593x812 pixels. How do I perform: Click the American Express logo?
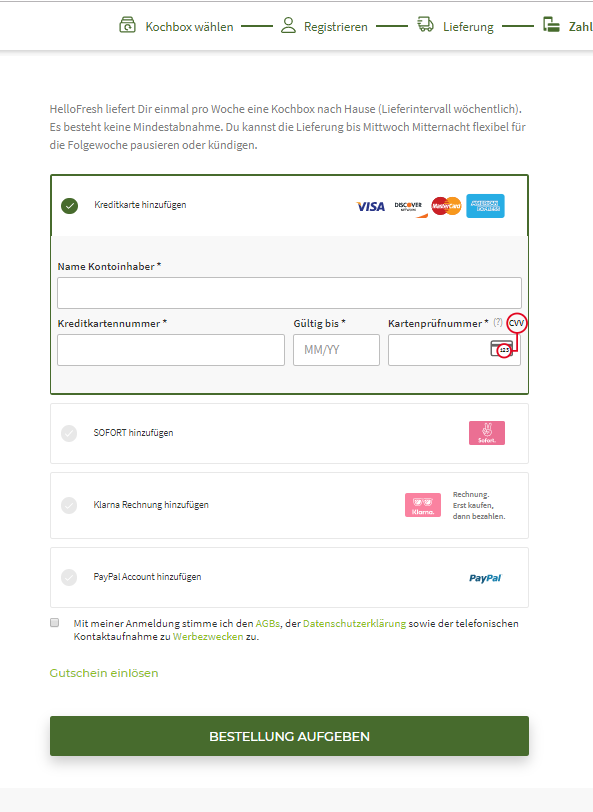(x=485, y=206)
